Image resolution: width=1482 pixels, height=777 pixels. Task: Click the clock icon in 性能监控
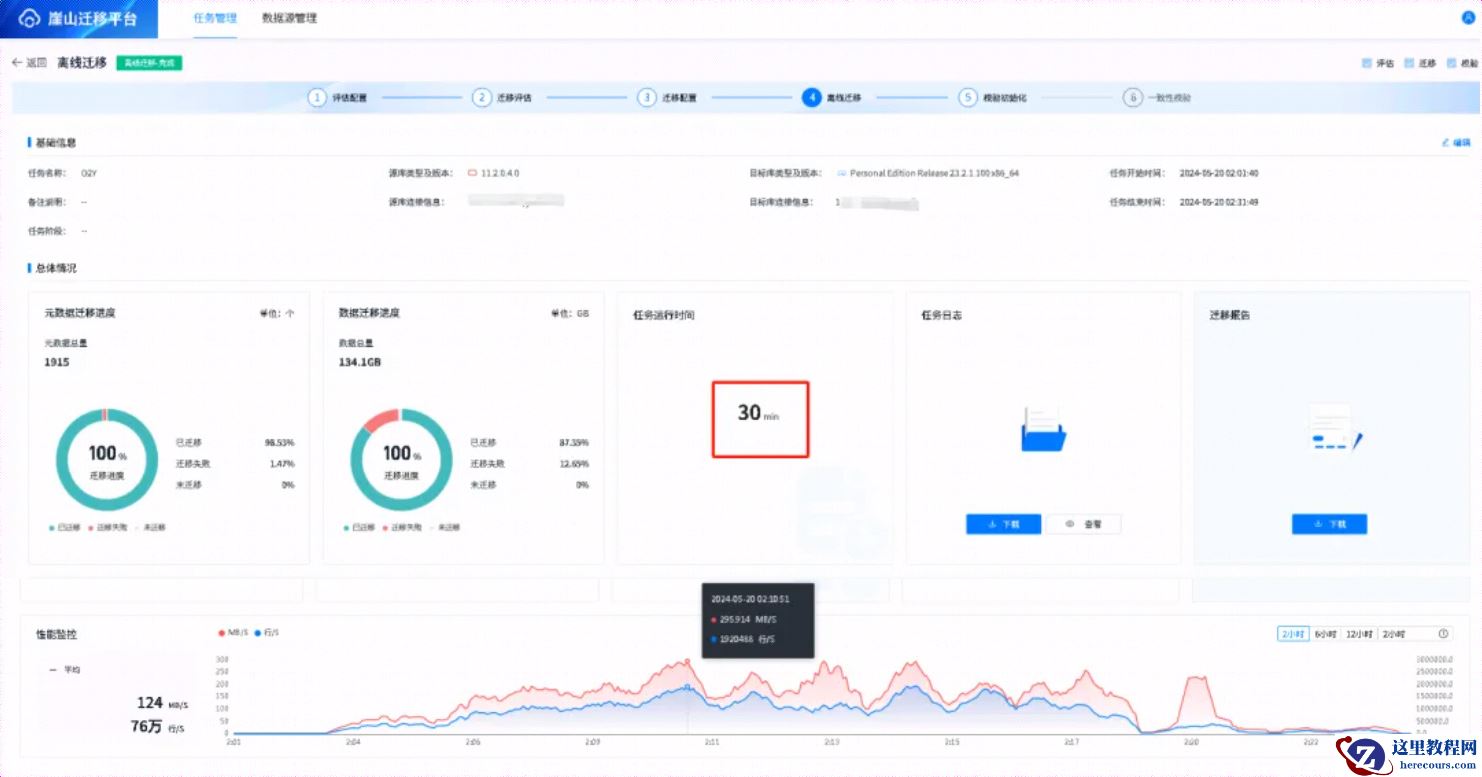click(x=1443, y=634)
